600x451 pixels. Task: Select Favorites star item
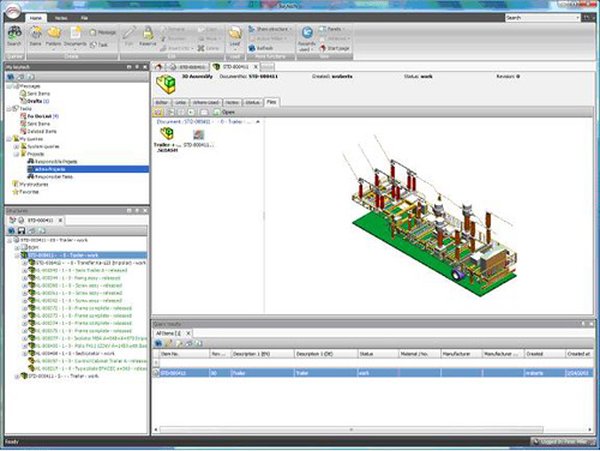pyautogui.click(x=26, y=192)
